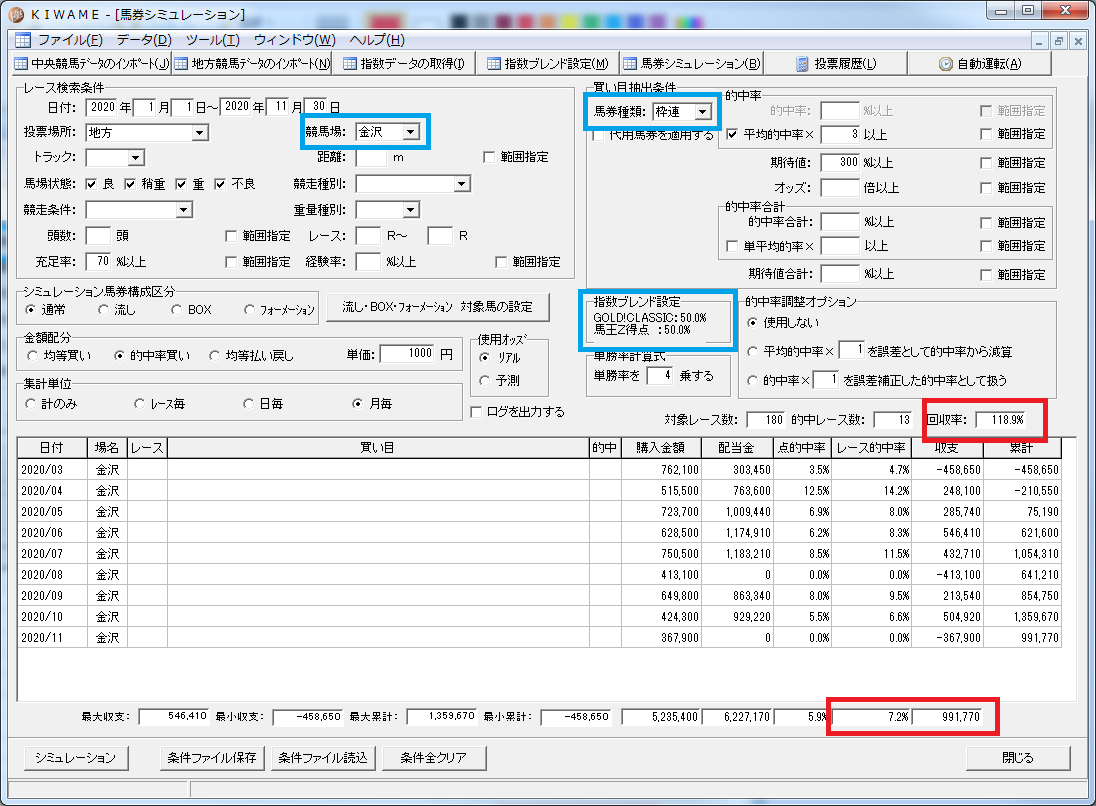
Task: Expand the トラック dropdown
Action: pyautogui.click(x=136, y=158)
